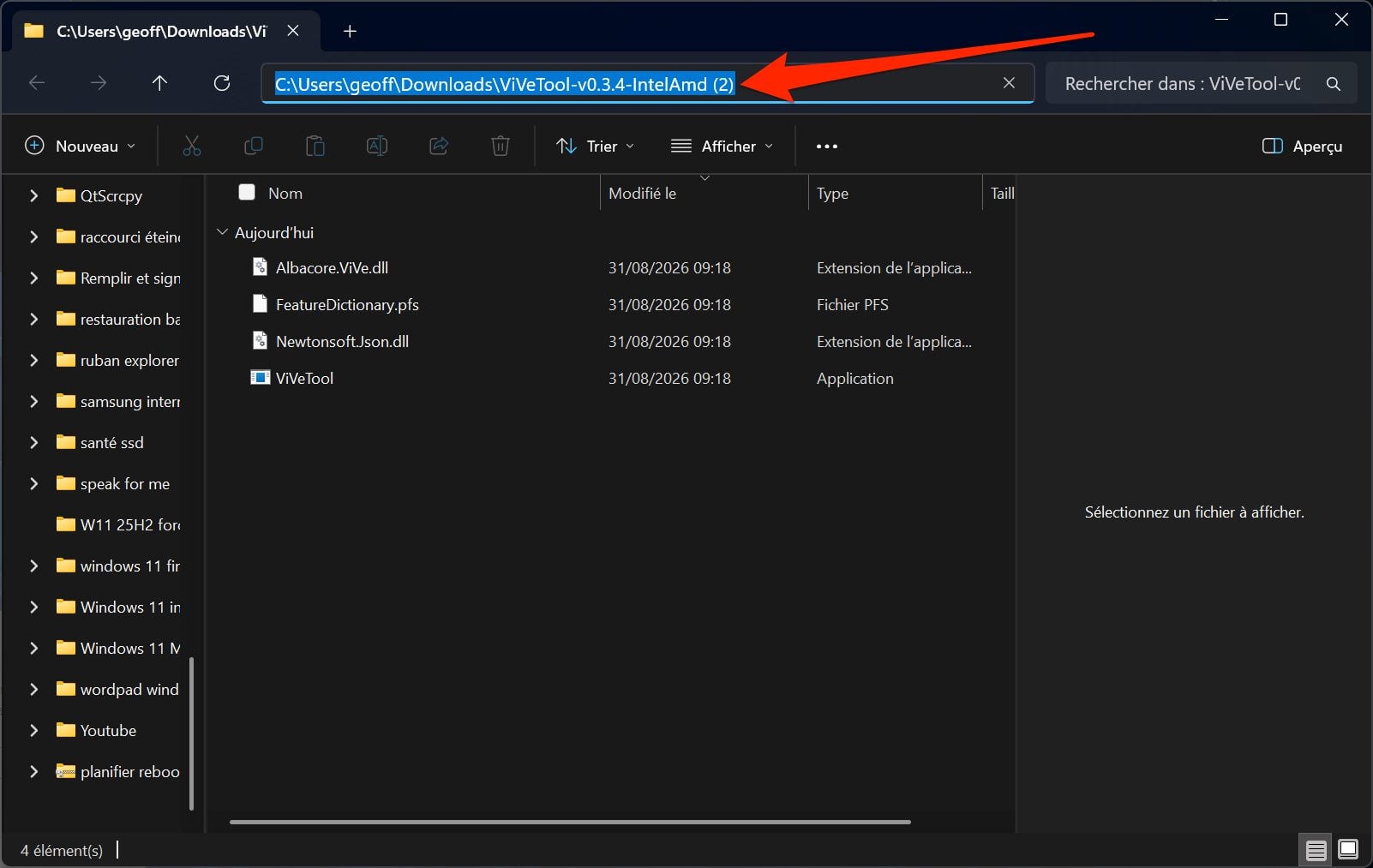Screen dimensions: 1373x868
Task: Select the planifier reboo folder icon
Action: pyautogui.click(x=66, y=771)
